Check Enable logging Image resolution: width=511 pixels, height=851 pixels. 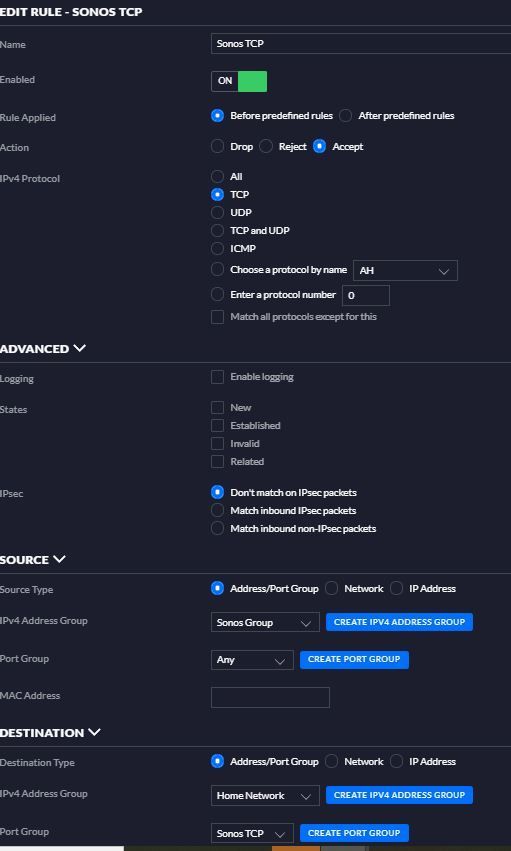click(x=217, y=377)
